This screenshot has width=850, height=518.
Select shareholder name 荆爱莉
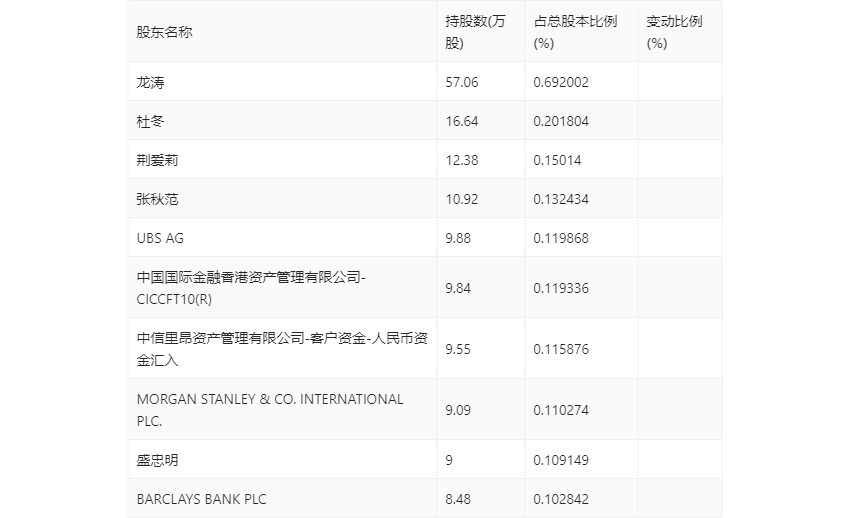coord(157,160)
